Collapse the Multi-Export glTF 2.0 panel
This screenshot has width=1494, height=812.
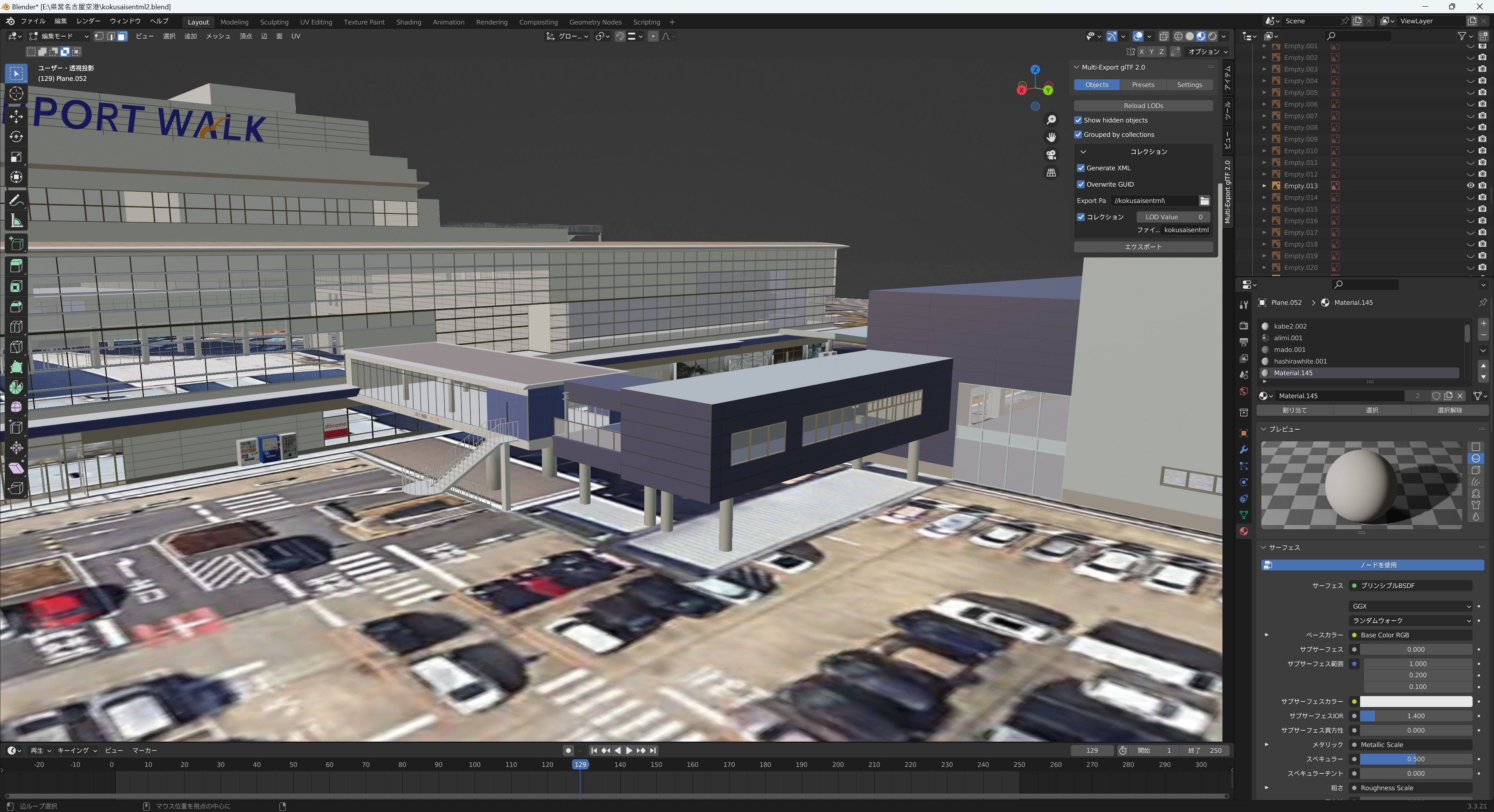tap(1077, 68)
